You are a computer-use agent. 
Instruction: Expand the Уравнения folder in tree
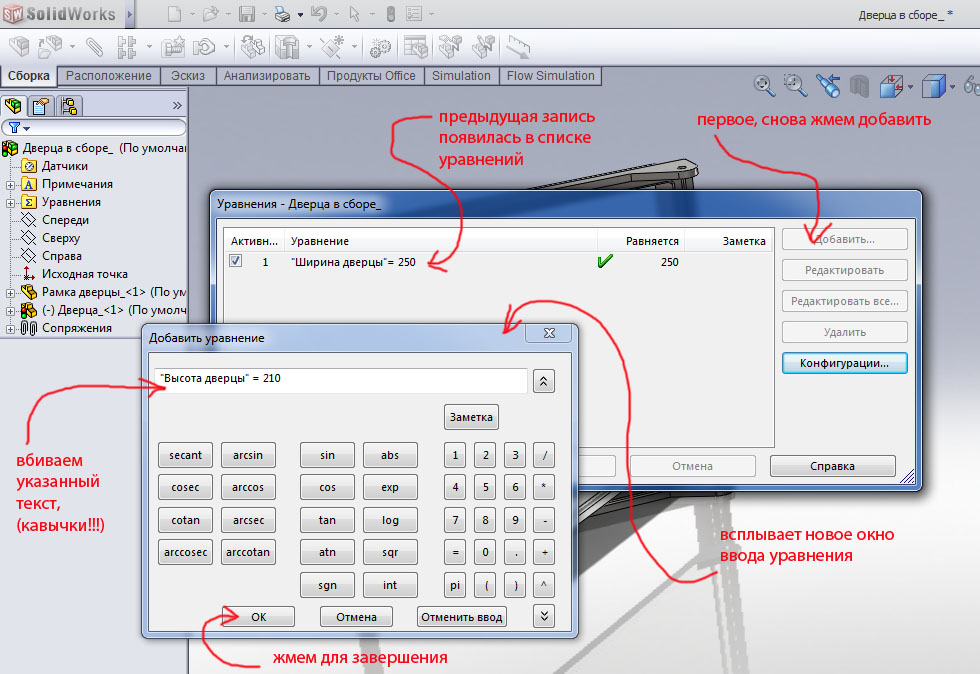coord(11,202)
